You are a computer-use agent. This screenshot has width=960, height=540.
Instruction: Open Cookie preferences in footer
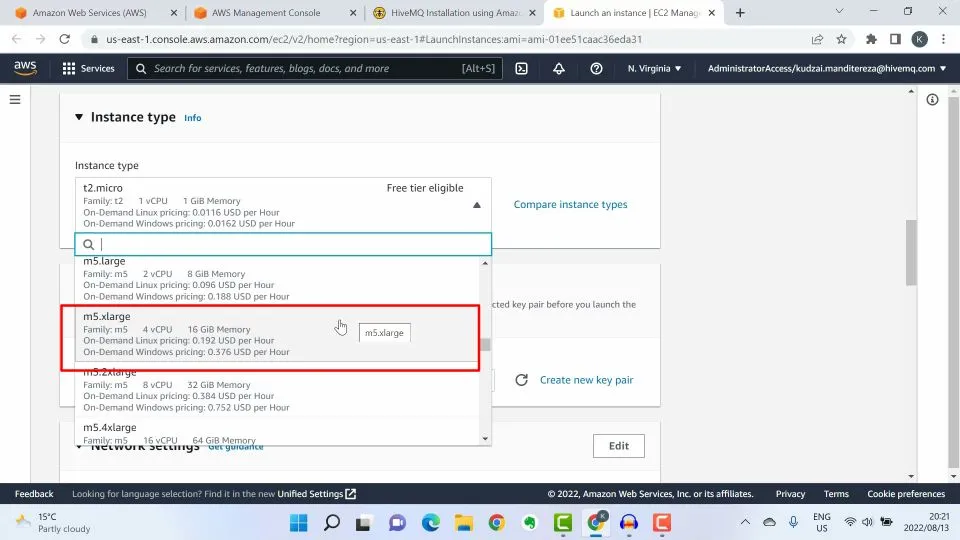[906, 494]
